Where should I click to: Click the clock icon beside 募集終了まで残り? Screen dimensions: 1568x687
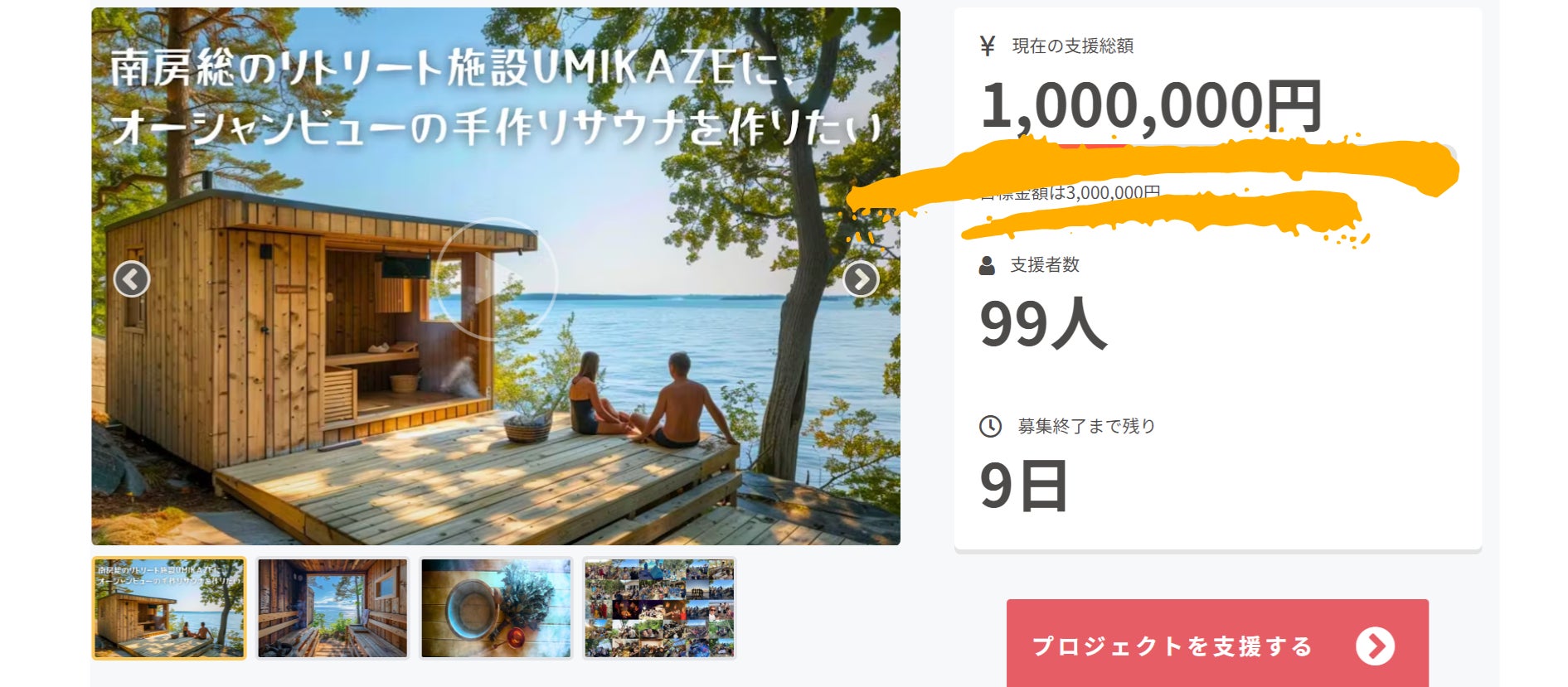990,426
